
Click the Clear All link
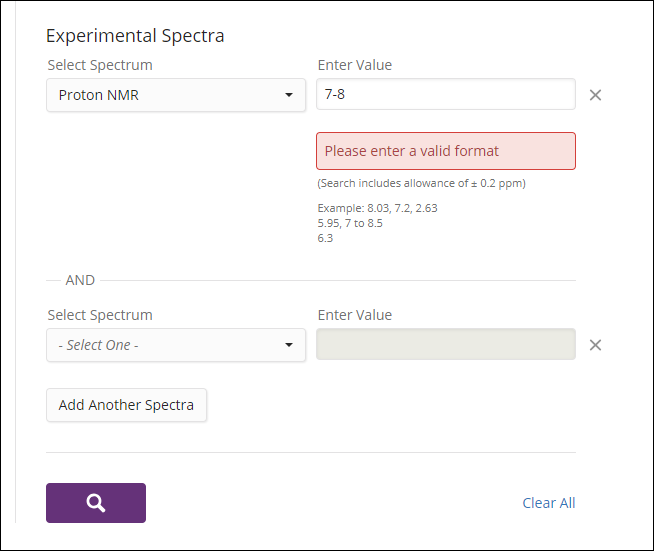(x=548, y=503)
